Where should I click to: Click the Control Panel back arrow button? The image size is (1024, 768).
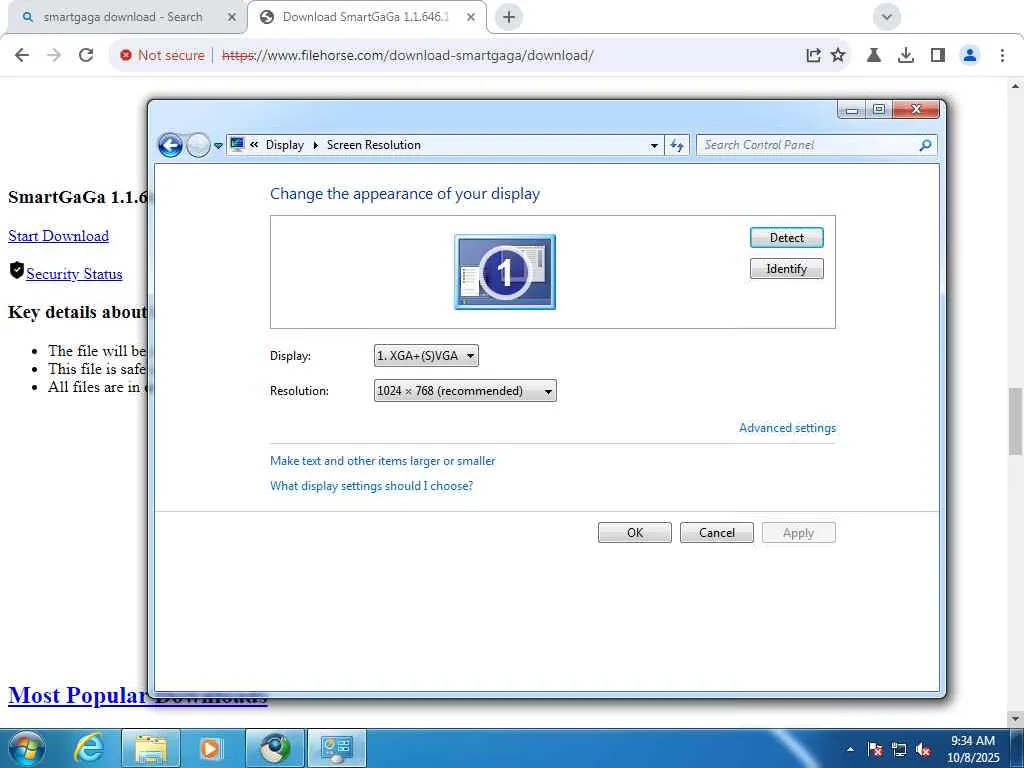170,145
